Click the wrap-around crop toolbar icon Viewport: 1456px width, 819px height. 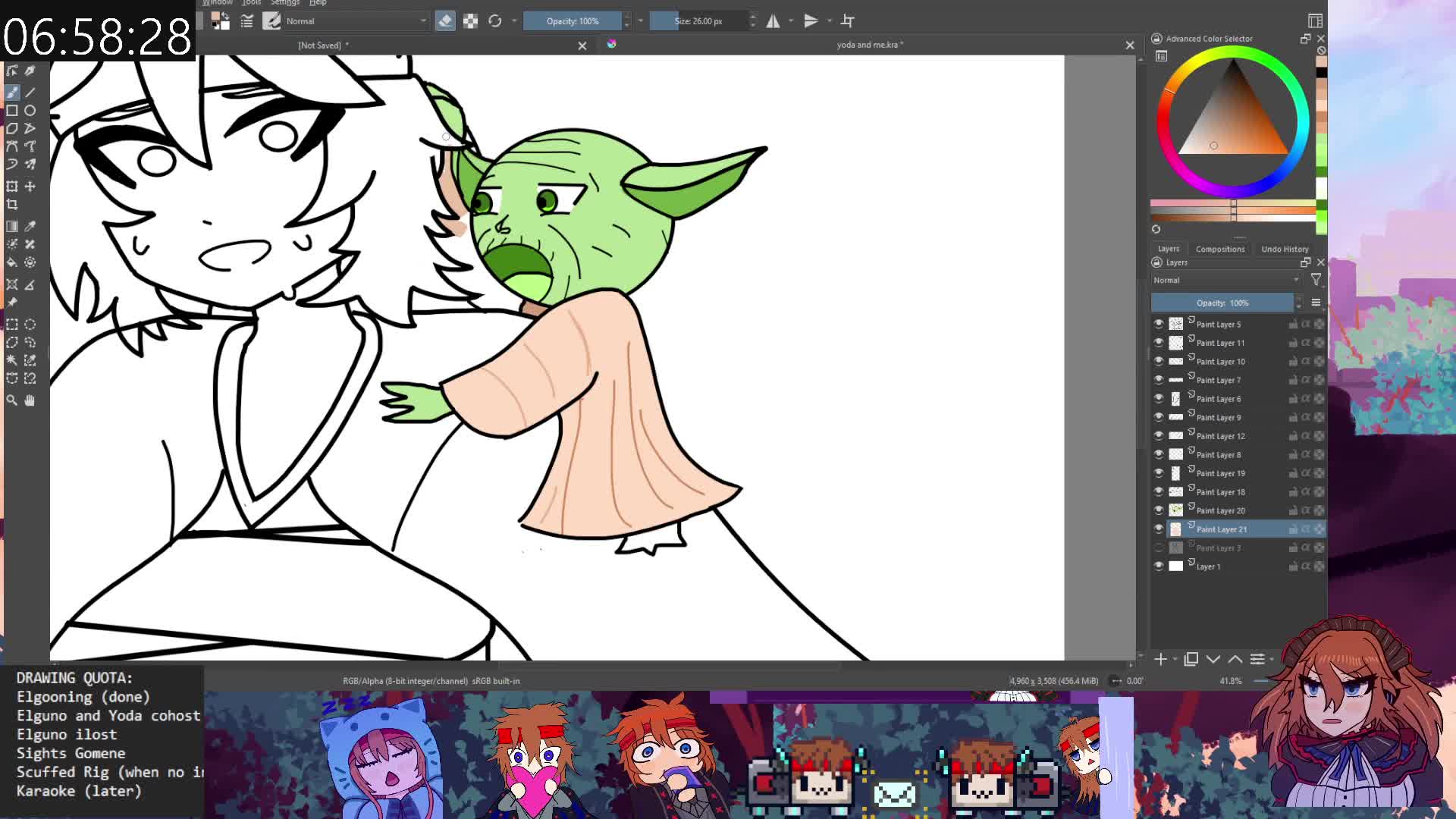point(848,21)
